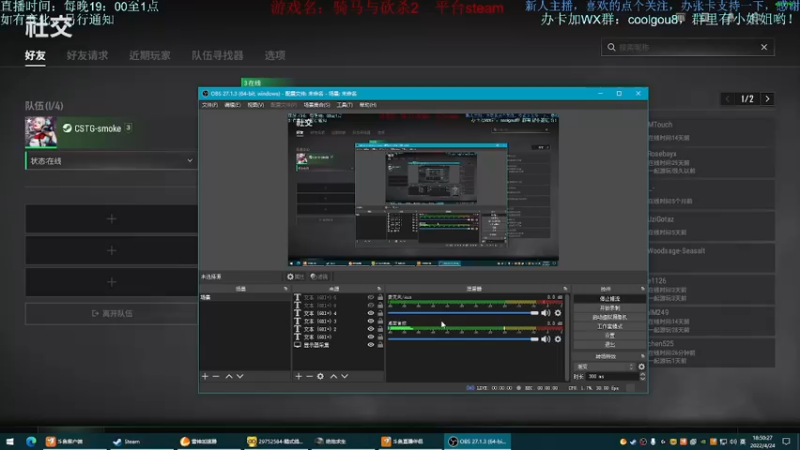Remove selected source with minus icon in Sources panel
Viewport: 800px width, 450px height.
click(309, 377)
